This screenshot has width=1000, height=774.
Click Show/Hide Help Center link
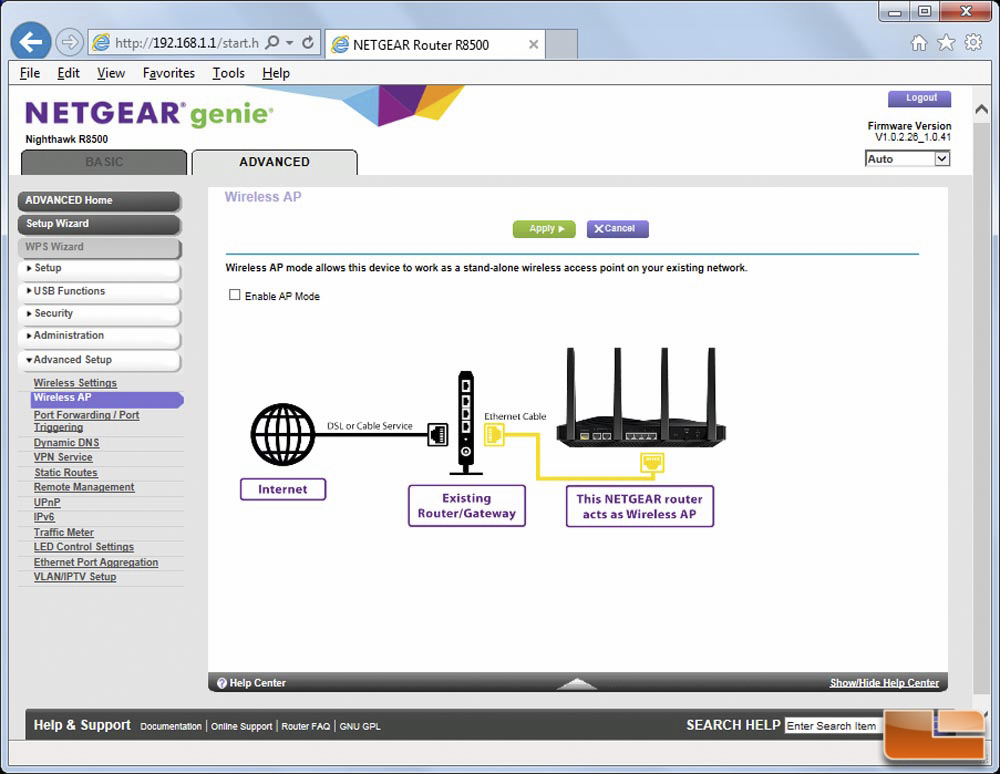(884, 683)
